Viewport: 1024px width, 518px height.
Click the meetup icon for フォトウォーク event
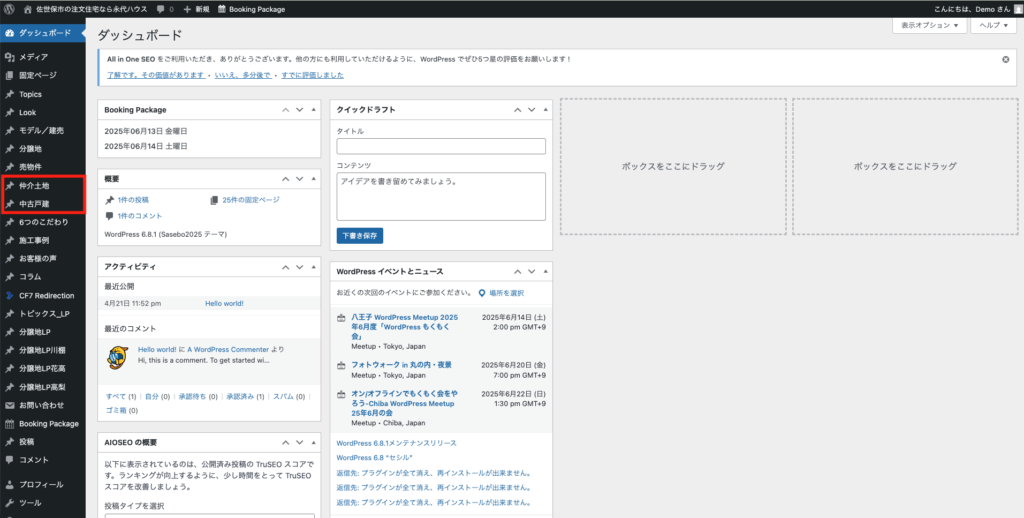tap(341, 365)
